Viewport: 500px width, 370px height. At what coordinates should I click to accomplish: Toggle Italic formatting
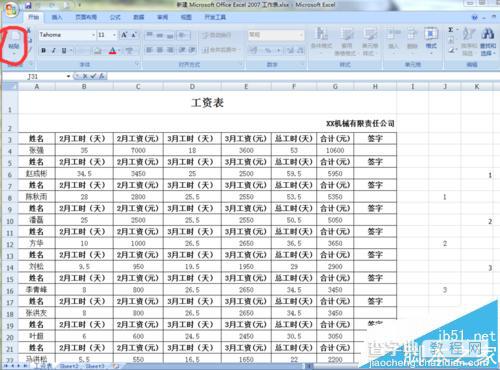click(53, 51)
